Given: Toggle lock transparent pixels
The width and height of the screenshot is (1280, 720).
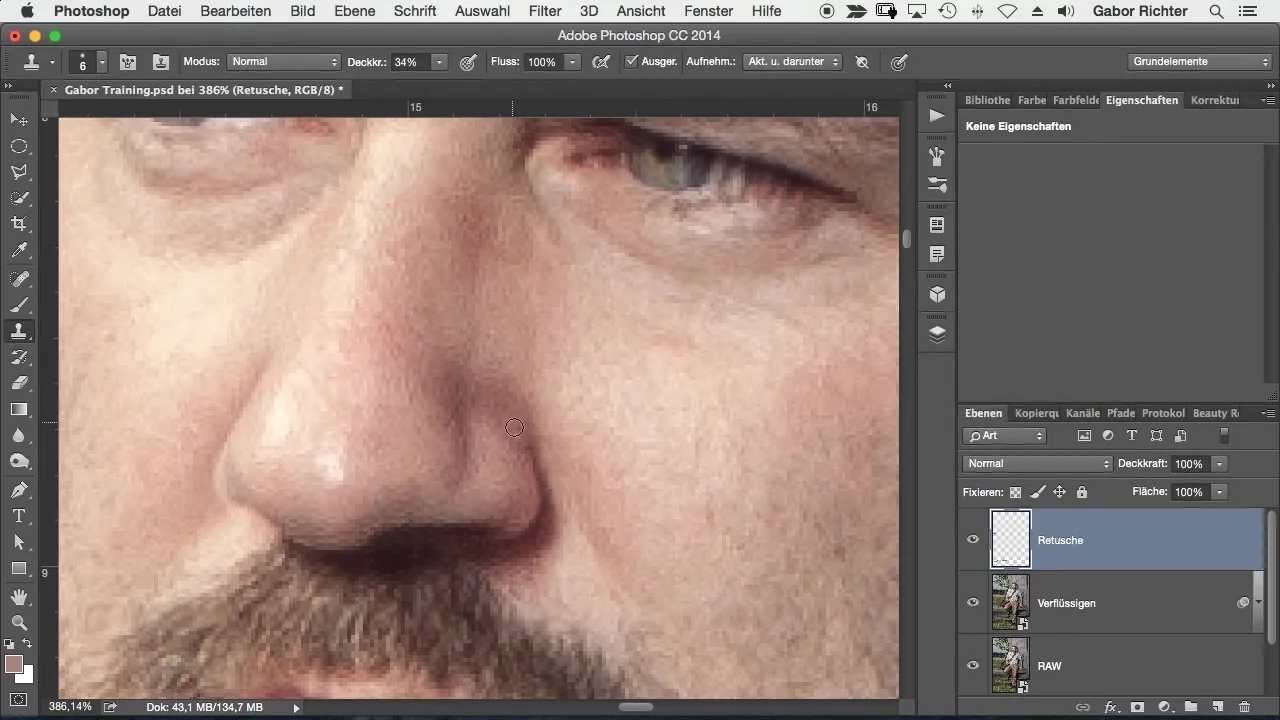Looking at the screenshot, I should click(1016, 492).
